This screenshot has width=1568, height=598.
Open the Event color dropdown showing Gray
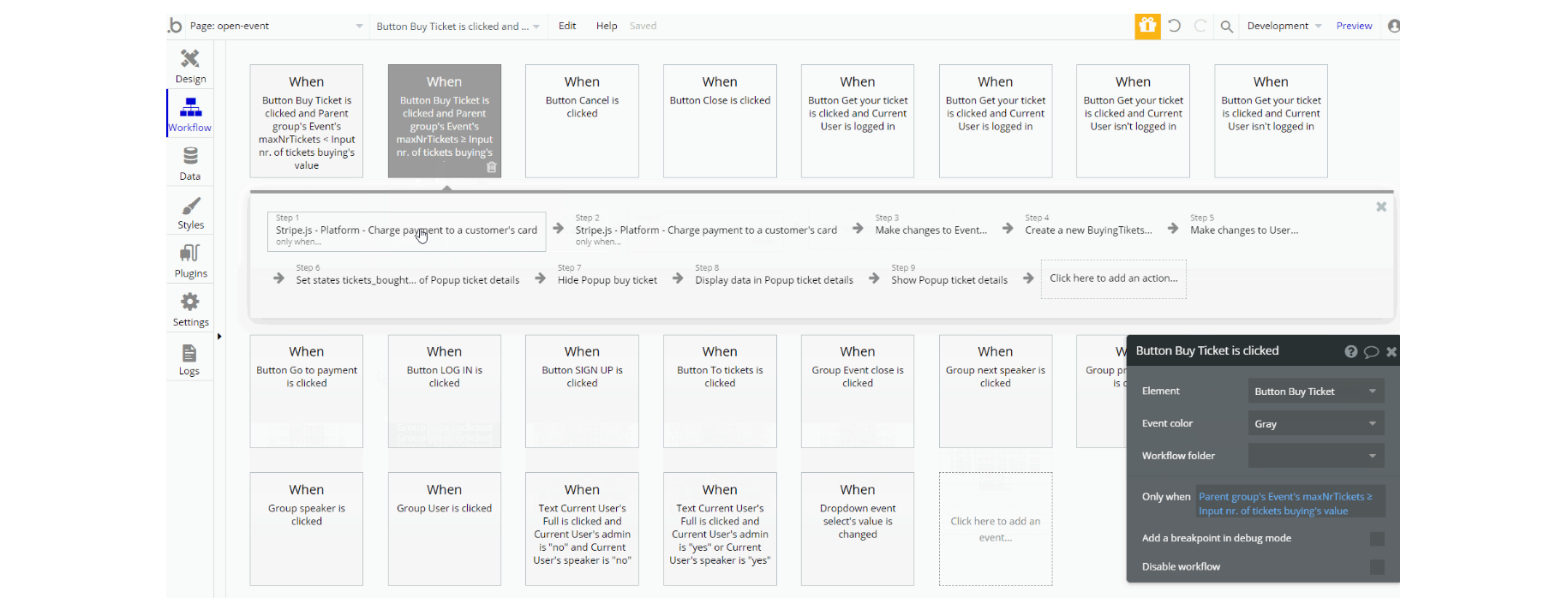pos(1316,424)
